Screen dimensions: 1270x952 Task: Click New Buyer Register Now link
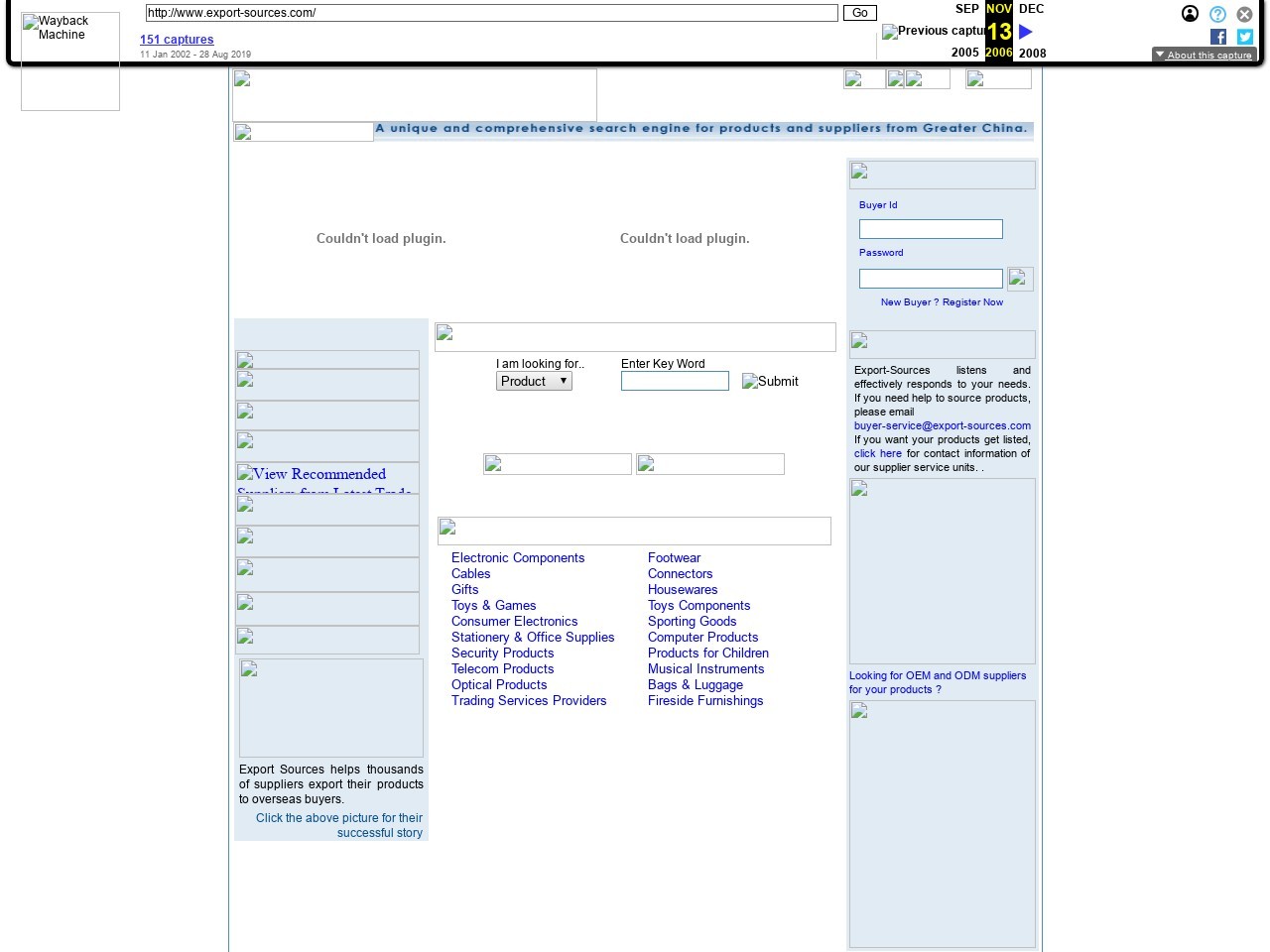click(x=942, y=302)
